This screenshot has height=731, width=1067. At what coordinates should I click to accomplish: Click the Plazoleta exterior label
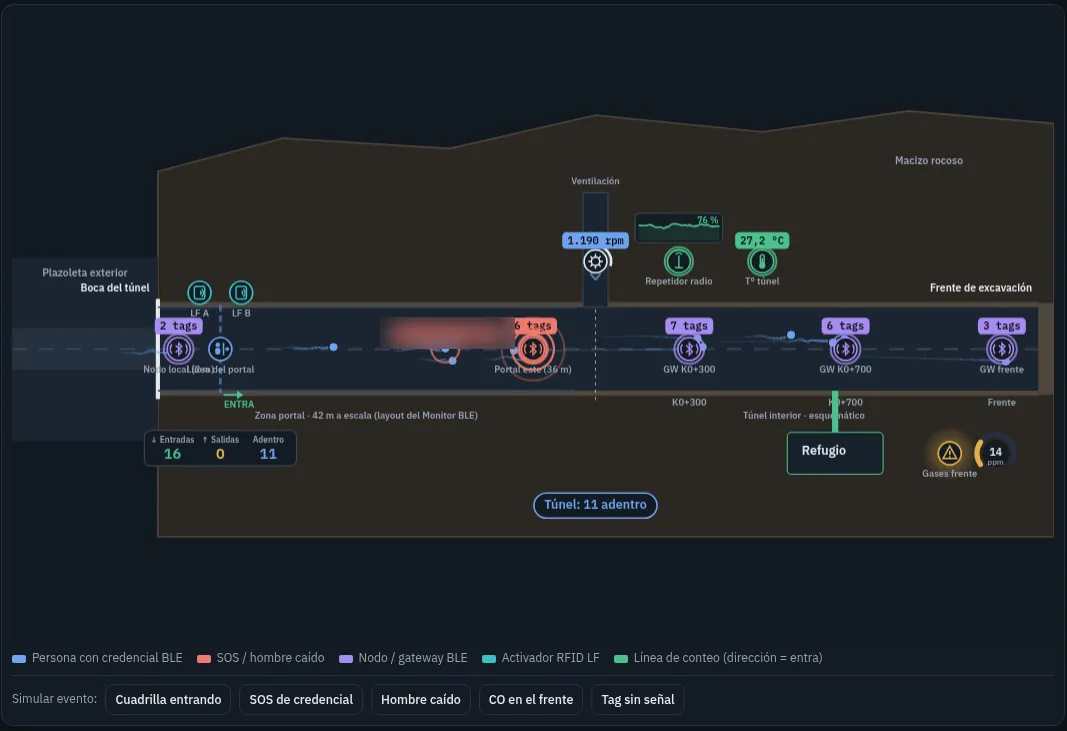[x=85, y=273]
